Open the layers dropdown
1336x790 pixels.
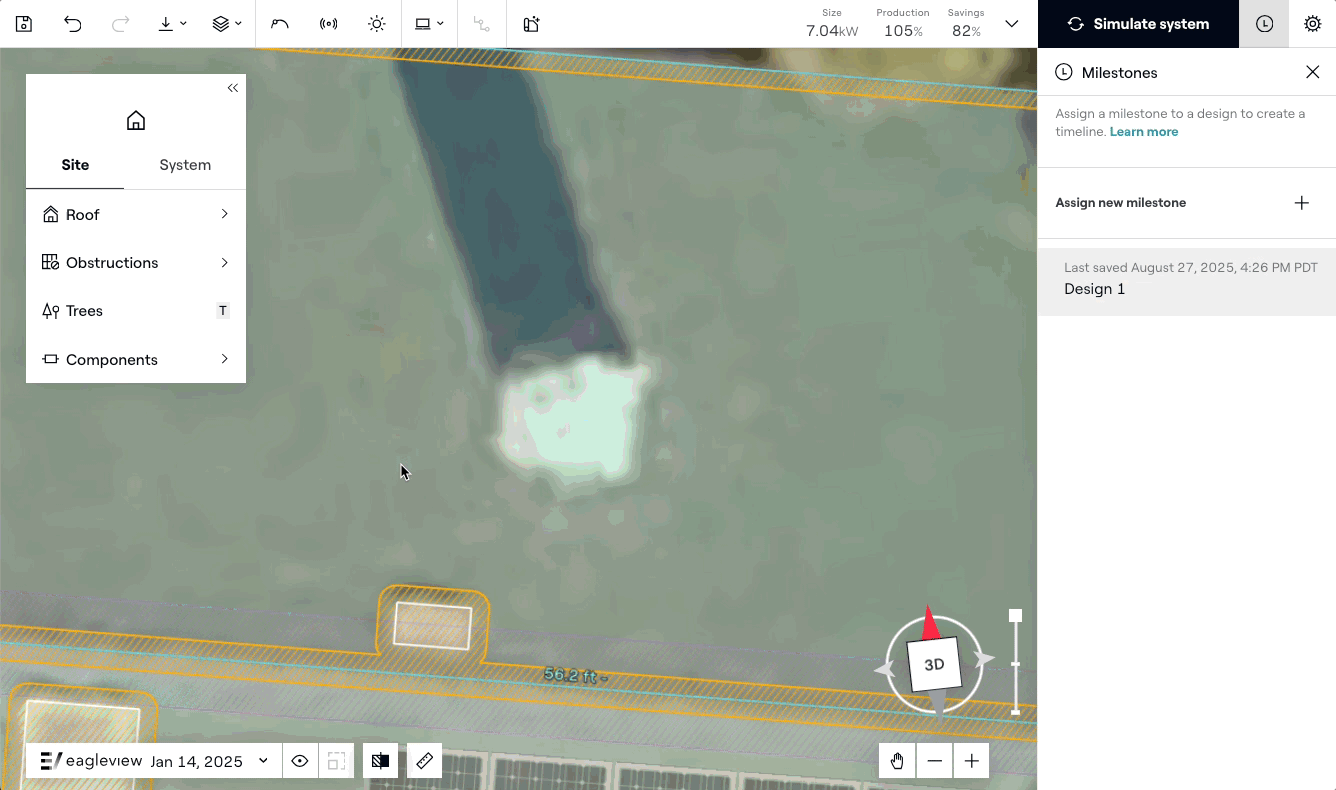click(x=227, y=24)
